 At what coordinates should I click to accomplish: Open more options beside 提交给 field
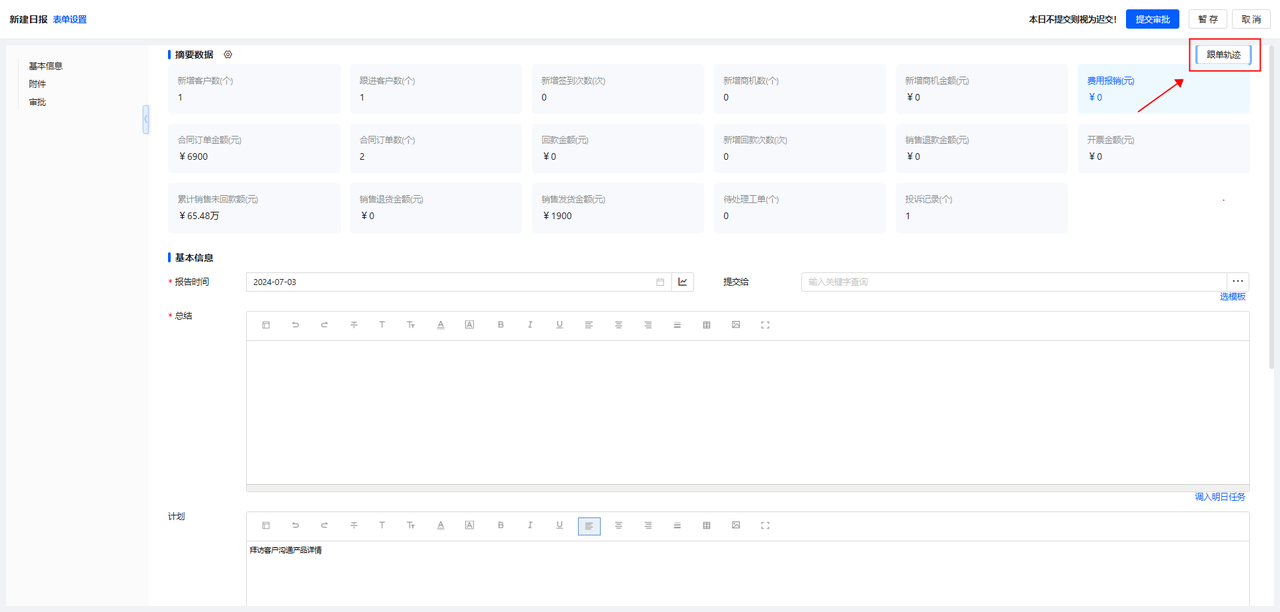pyautogui.click(x=1237, y=281)
